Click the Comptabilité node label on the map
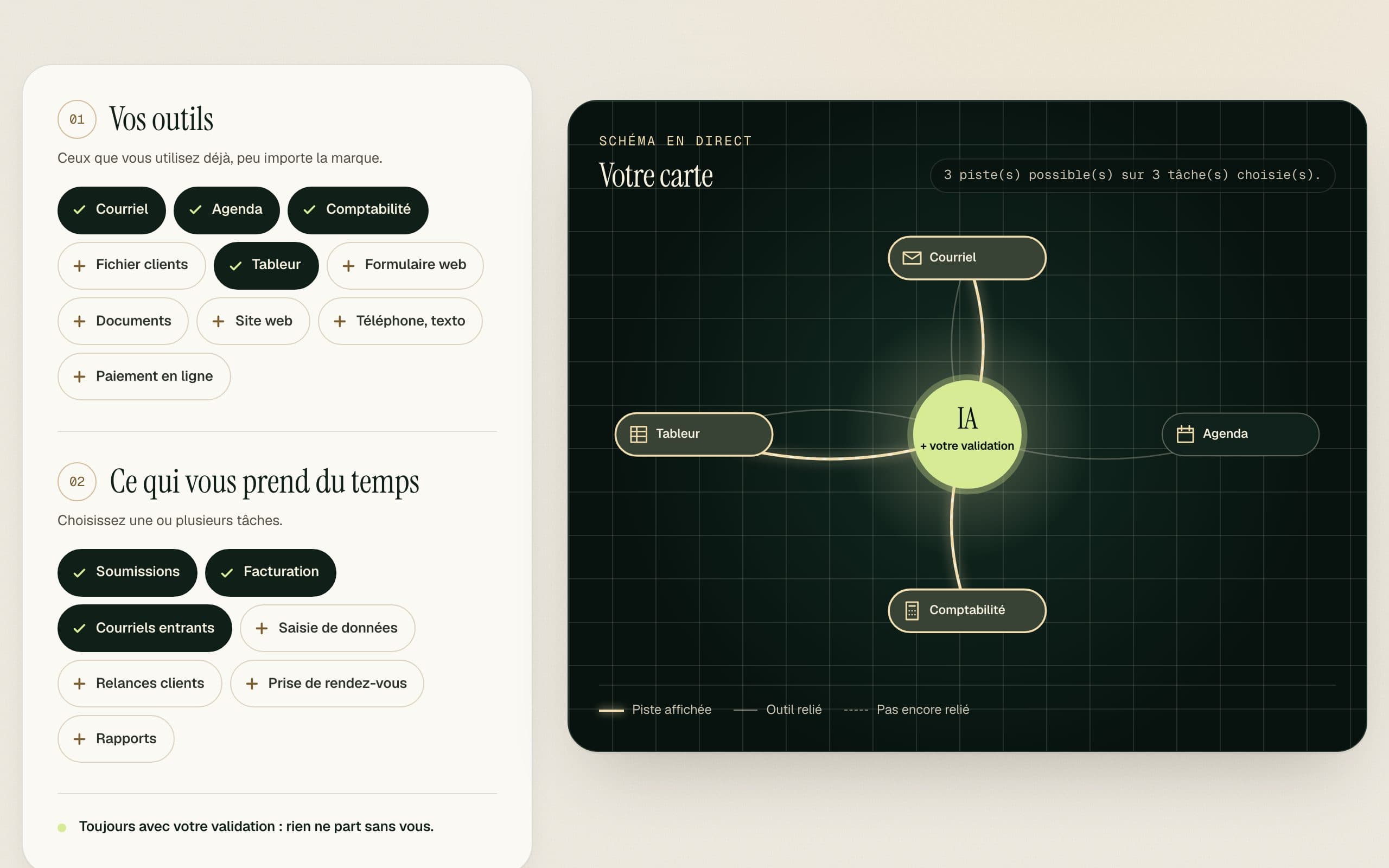1389x868 pixels. click(966, 610)
